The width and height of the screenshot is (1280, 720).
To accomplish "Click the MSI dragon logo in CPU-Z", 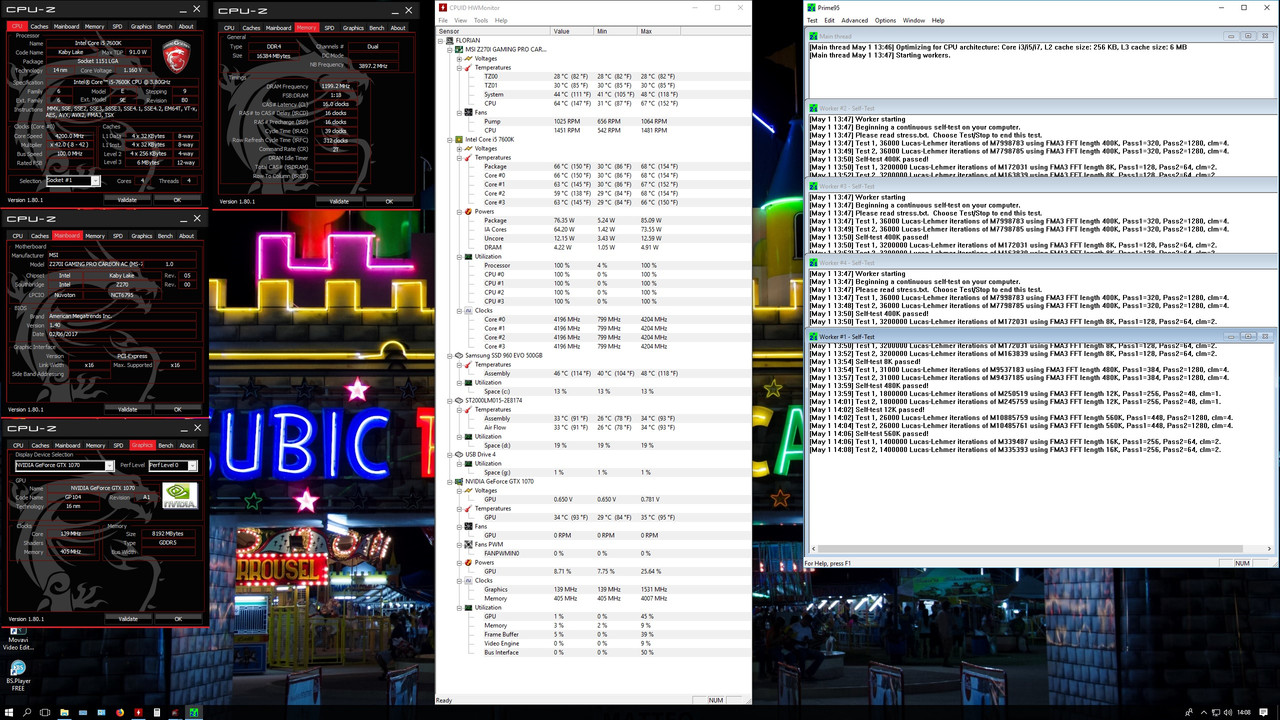I will click(176, 55).
